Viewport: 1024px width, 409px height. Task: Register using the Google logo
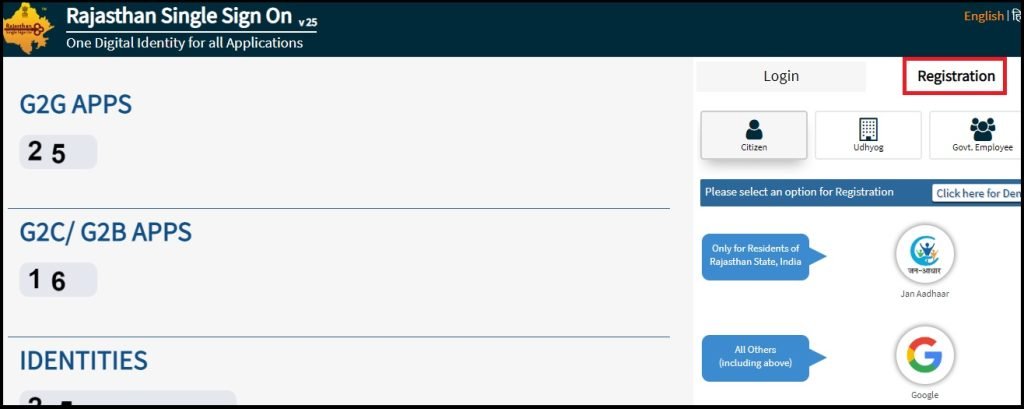pyautogui.click(x=925, y=355)
